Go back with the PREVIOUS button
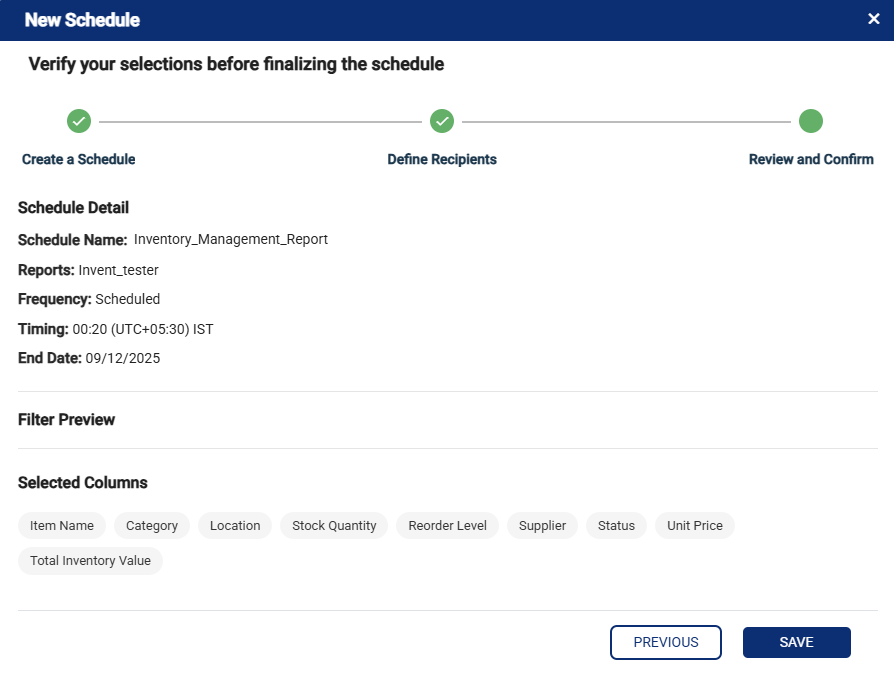 point(666,642)
